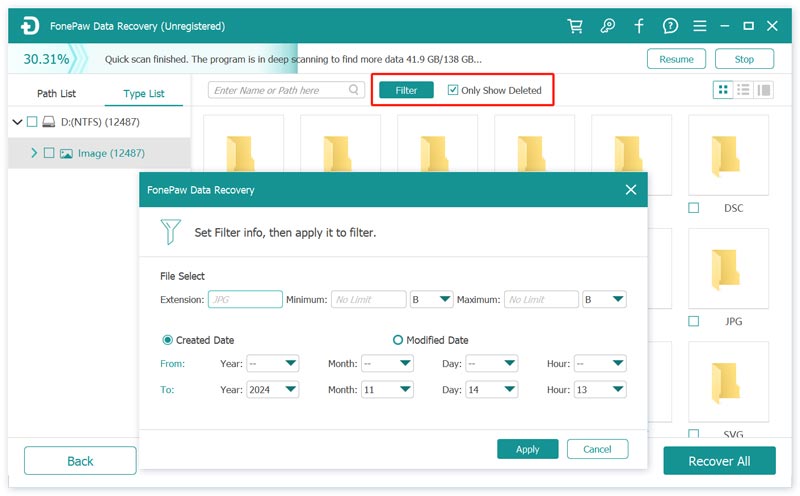The width and height of the screenshot is (800, 496).
Task: Uncheck Only Show Deleted checkbox
Action: [x=453, y=90]
